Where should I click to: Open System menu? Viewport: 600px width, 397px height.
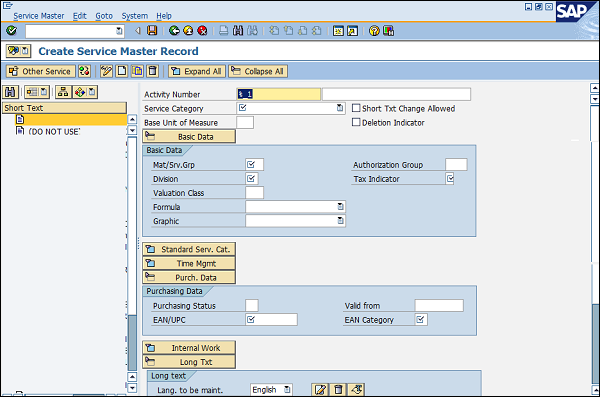(x=135, y=16)
